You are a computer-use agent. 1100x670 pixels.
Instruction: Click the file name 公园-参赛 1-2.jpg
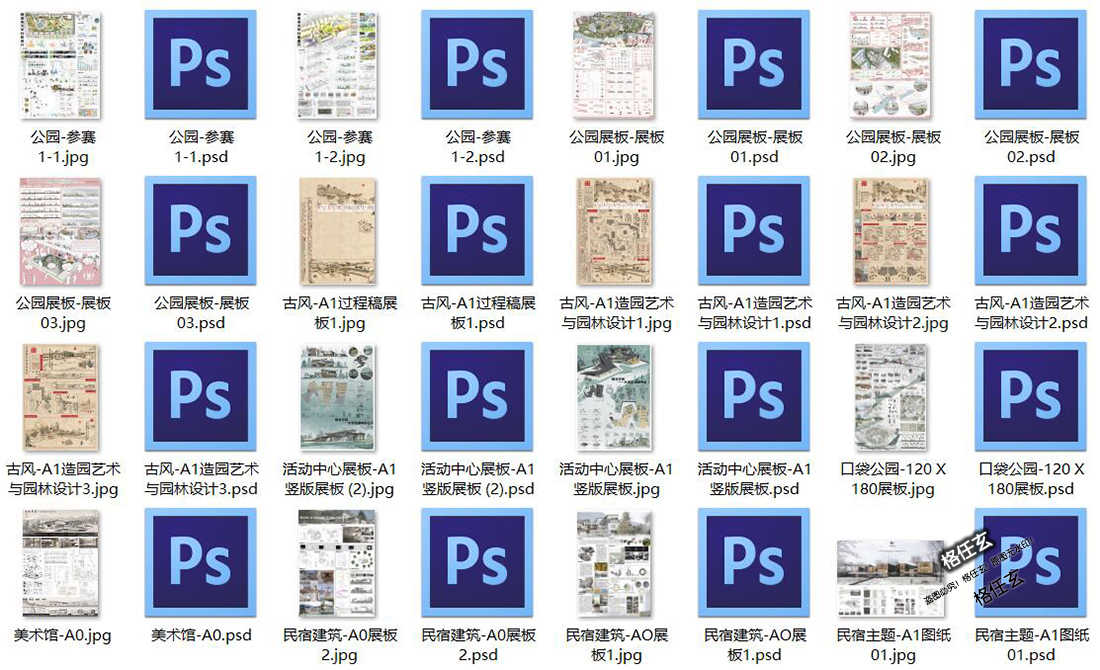click(340, 147)
